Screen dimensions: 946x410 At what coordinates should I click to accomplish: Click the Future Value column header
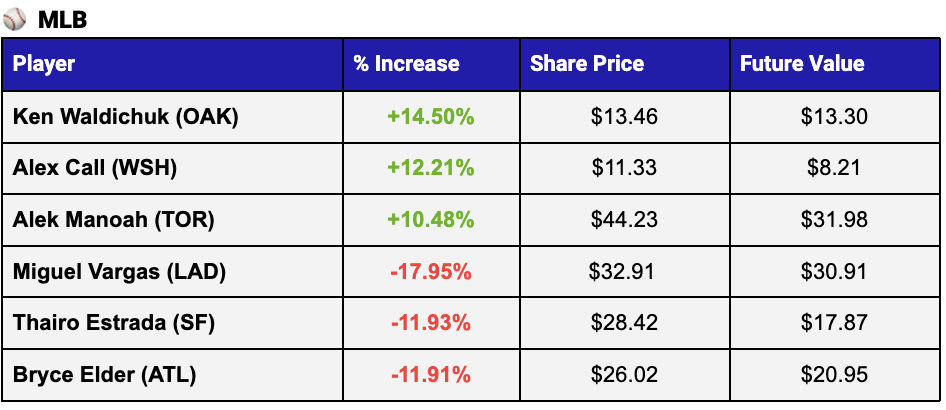(802, 64)
